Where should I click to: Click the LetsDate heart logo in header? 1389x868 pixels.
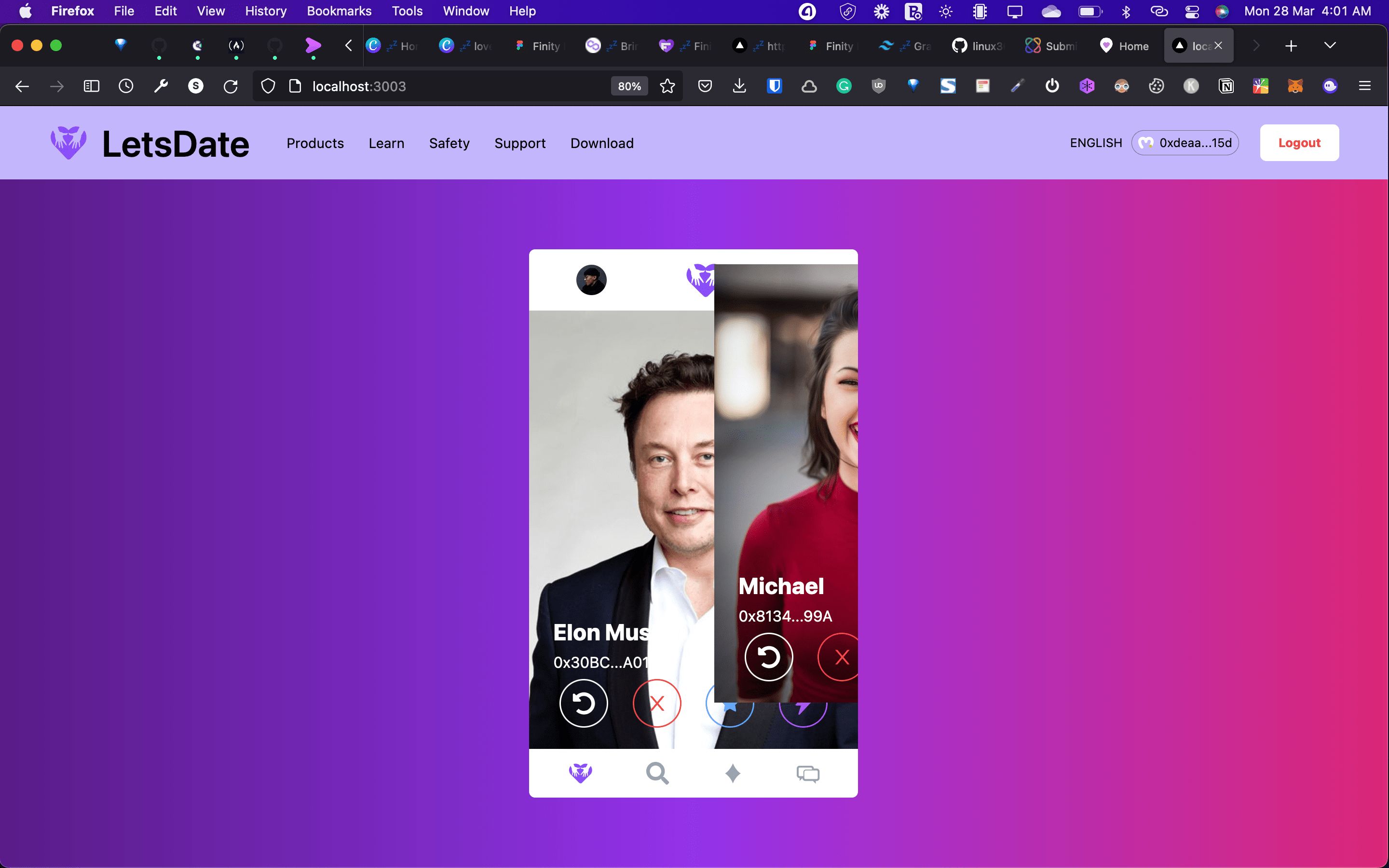point(68,143)
